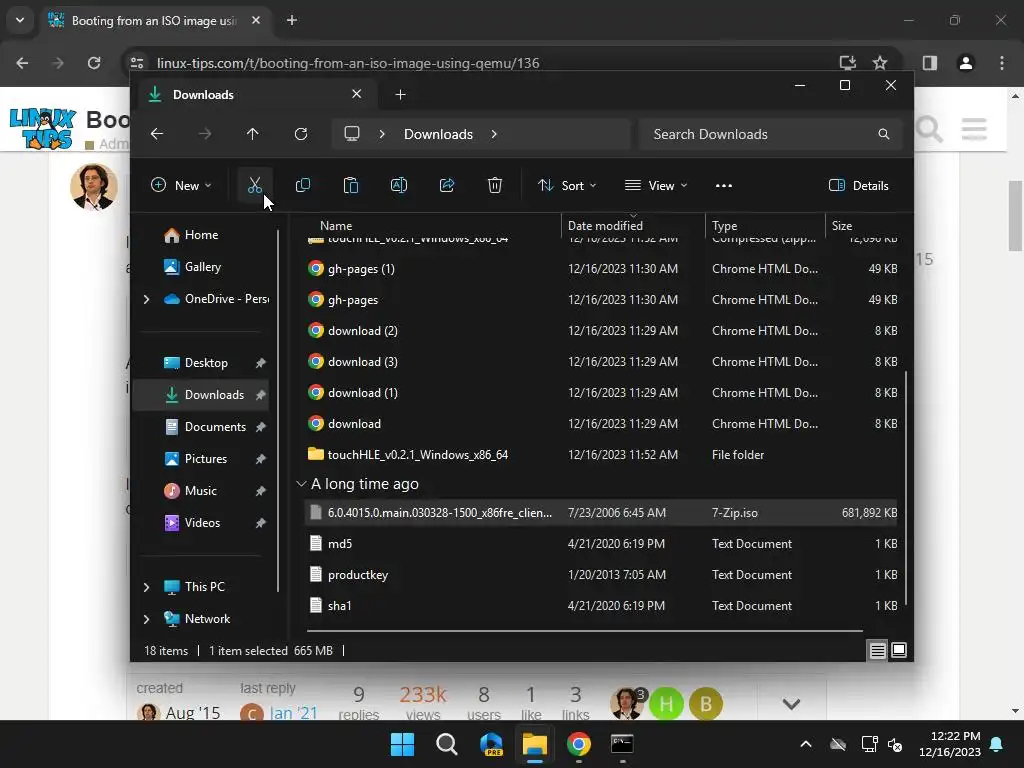Bookmark this page with star icon
Screen dimensions: 1024x768
coord(880,63)
